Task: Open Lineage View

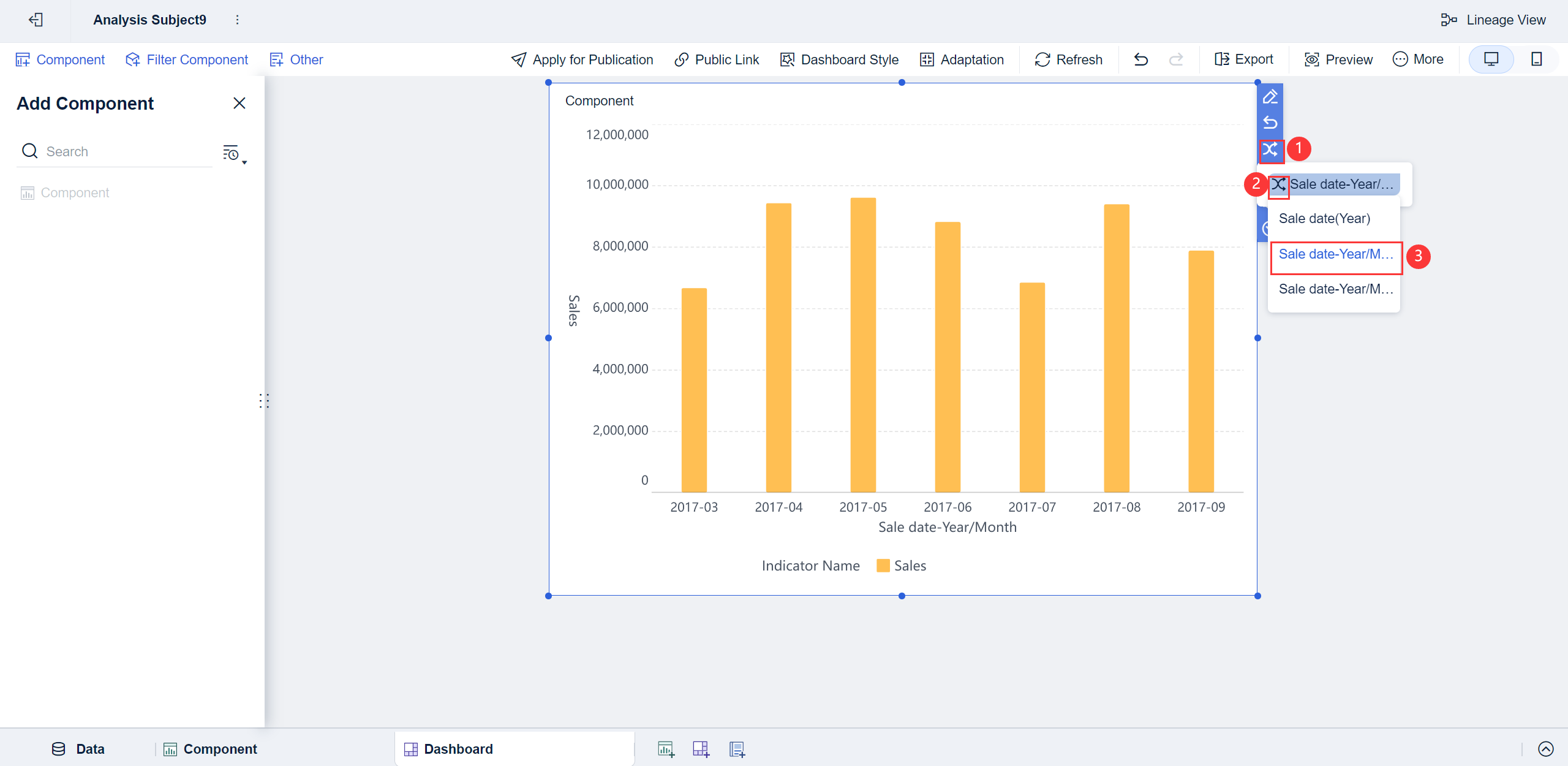Action: pyautogui.click(x=1493, y=20)
